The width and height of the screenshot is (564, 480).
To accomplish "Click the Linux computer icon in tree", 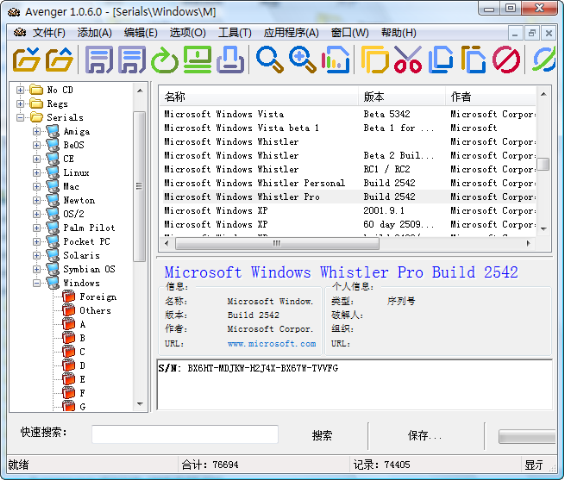I will tap(53, 173).
